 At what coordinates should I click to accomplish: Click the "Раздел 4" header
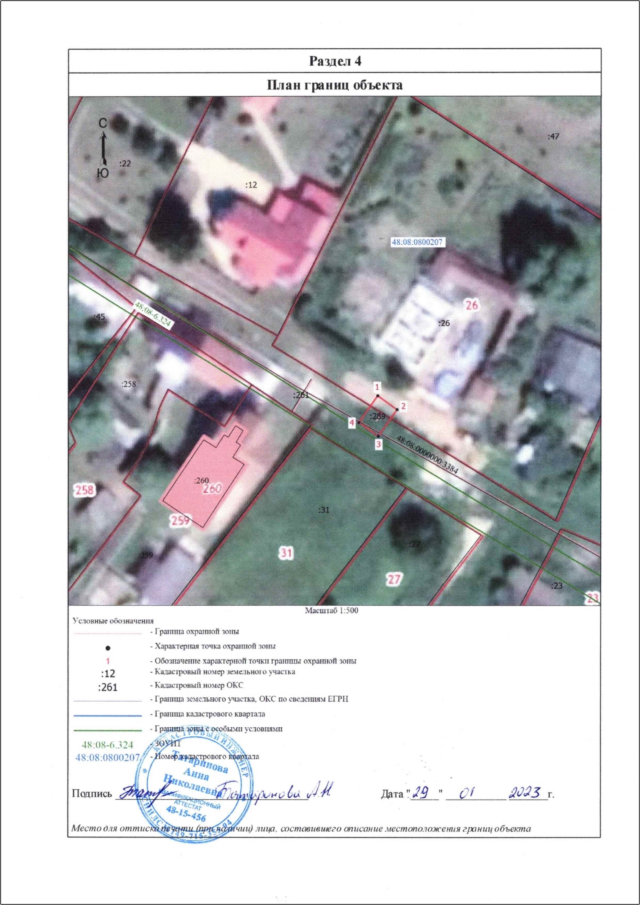pyautogui.click(x=333, y=62)
